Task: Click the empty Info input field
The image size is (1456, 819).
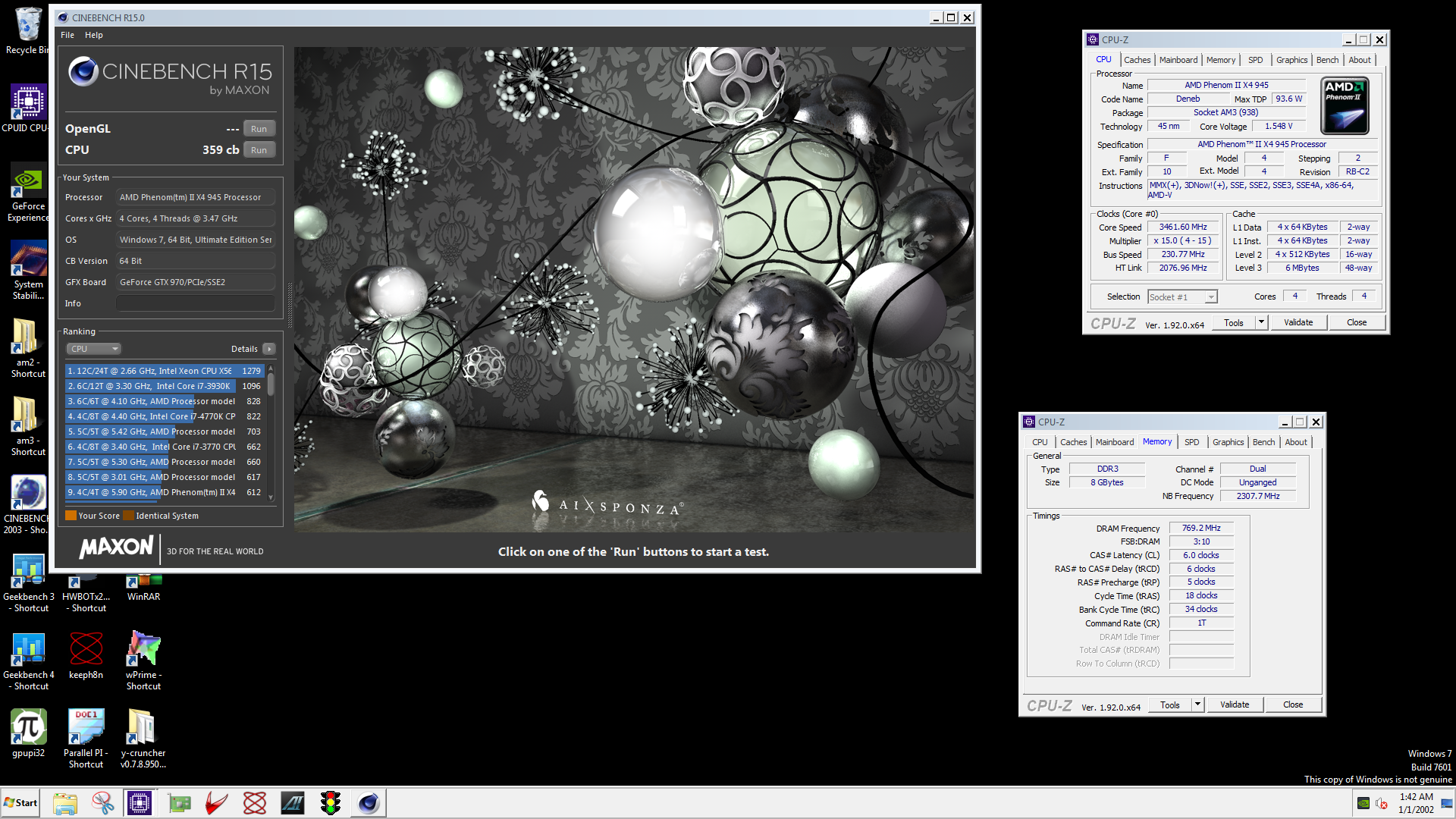Action: pyautogui.click(x=196, y=303)
